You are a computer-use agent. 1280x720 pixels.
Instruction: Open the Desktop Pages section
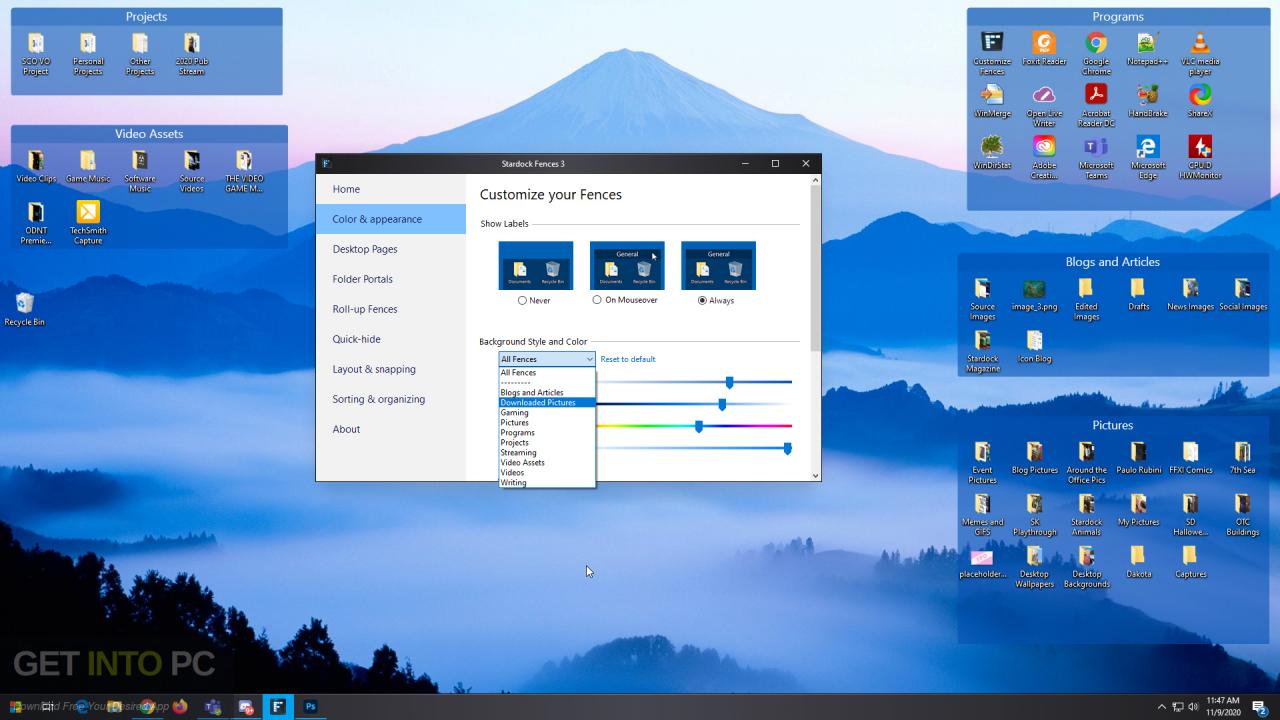[391, 249]
